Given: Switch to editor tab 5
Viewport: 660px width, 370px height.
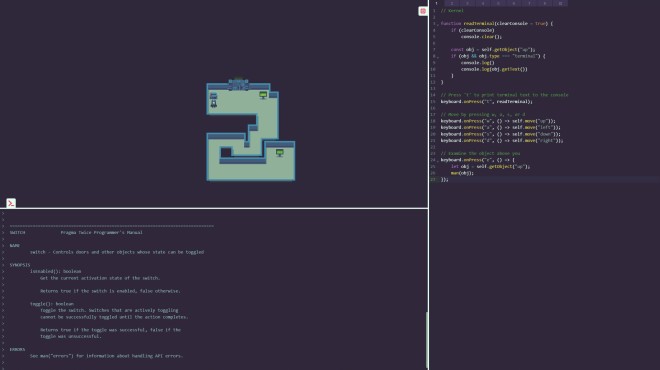Looking at the screenshot, I should [x=498, y=3].
